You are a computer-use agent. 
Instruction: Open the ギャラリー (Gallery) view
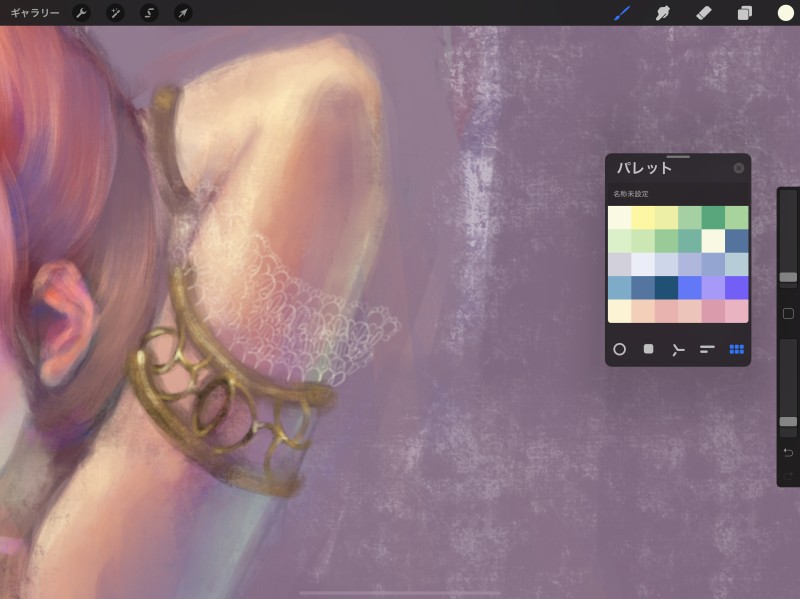coord(35,13)
